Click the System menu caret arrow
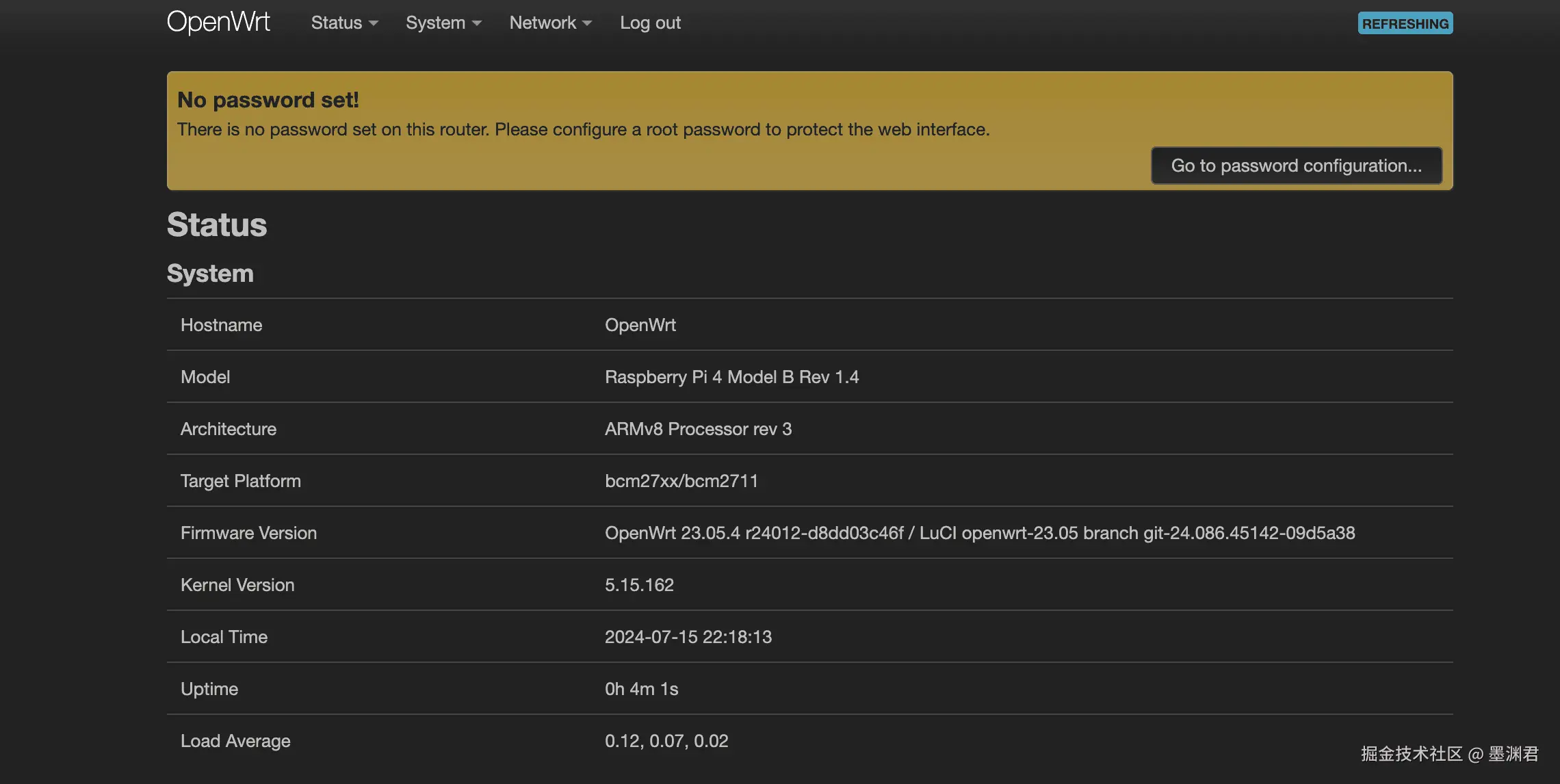The height and width of the screenshot is (784, 1560). [477, 23]
